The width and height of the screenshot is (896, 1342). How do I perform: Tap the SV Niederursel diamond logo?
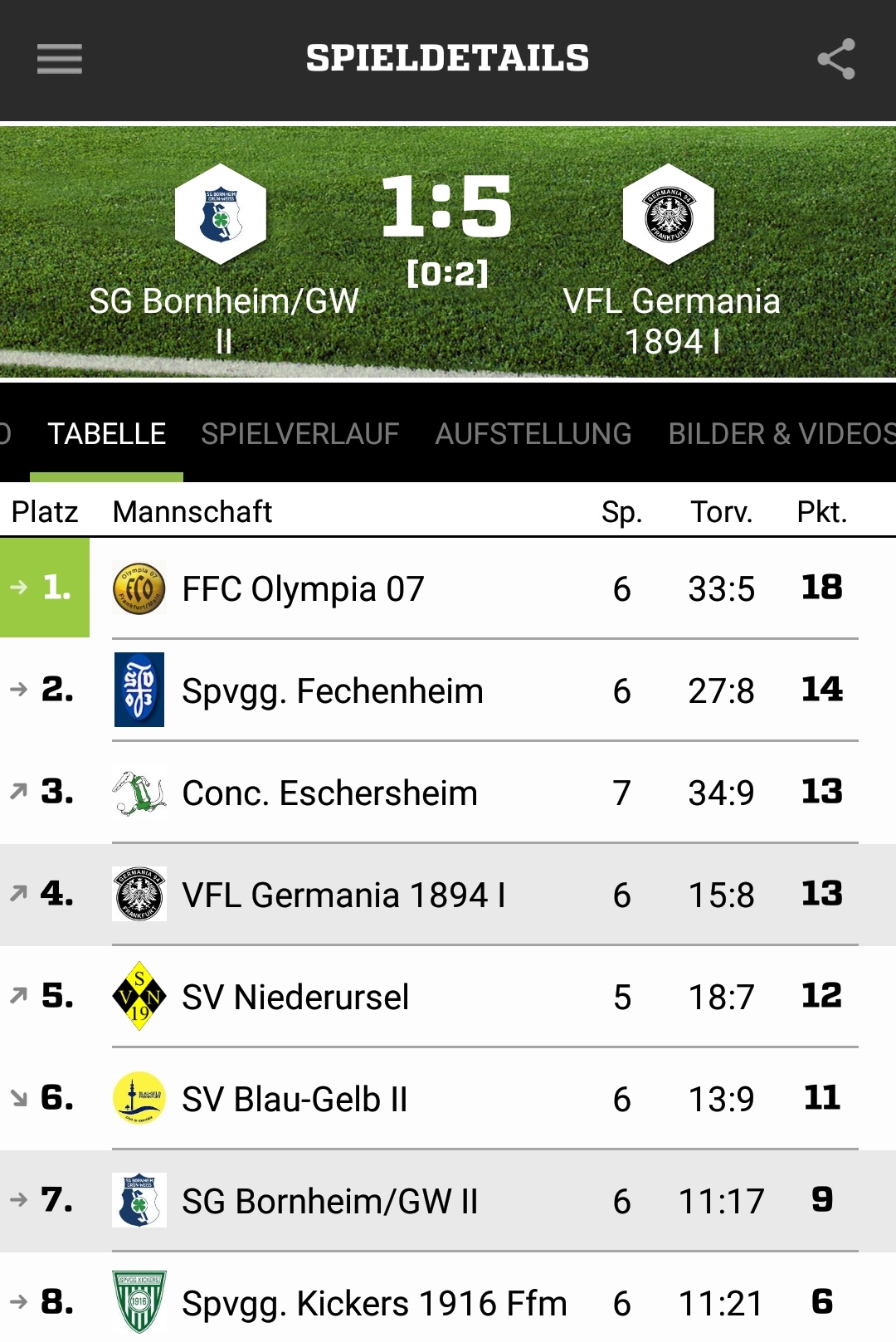pyautogui.click(x=139, y=996)
